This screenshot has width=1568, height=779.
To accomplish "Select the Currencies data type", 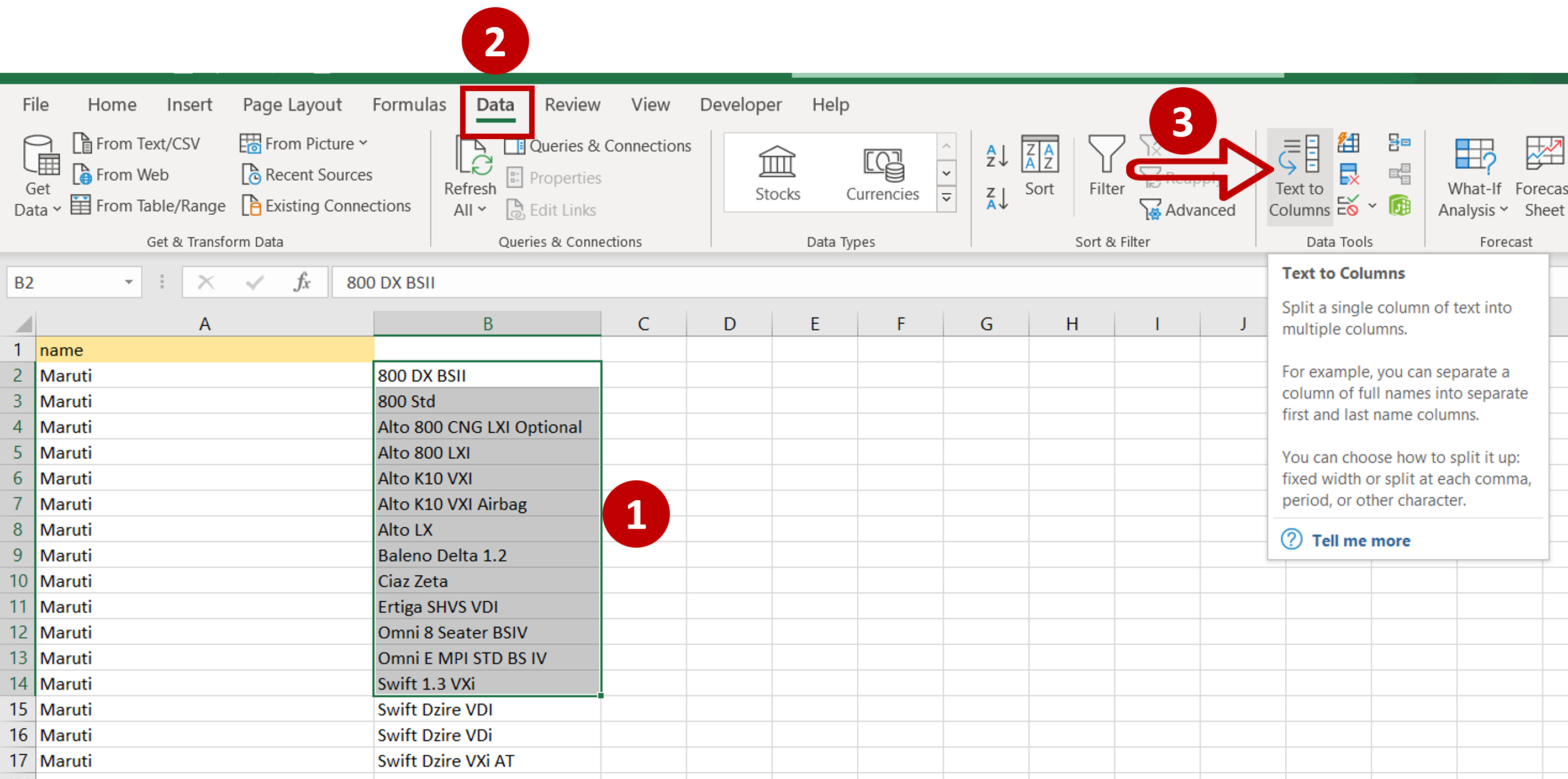I will (883, 173).
